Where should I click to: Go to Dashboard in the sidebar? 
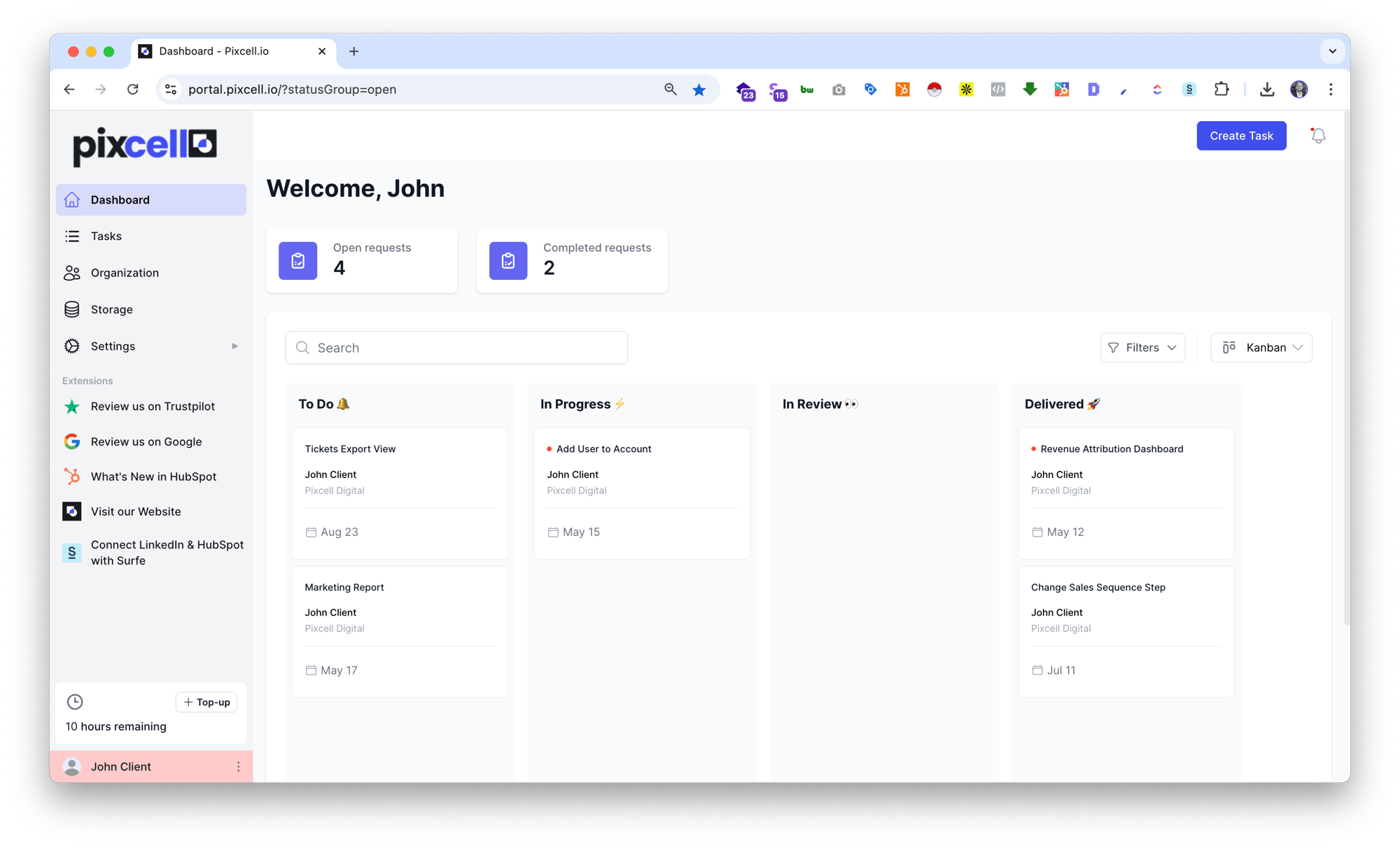(151, 200)
